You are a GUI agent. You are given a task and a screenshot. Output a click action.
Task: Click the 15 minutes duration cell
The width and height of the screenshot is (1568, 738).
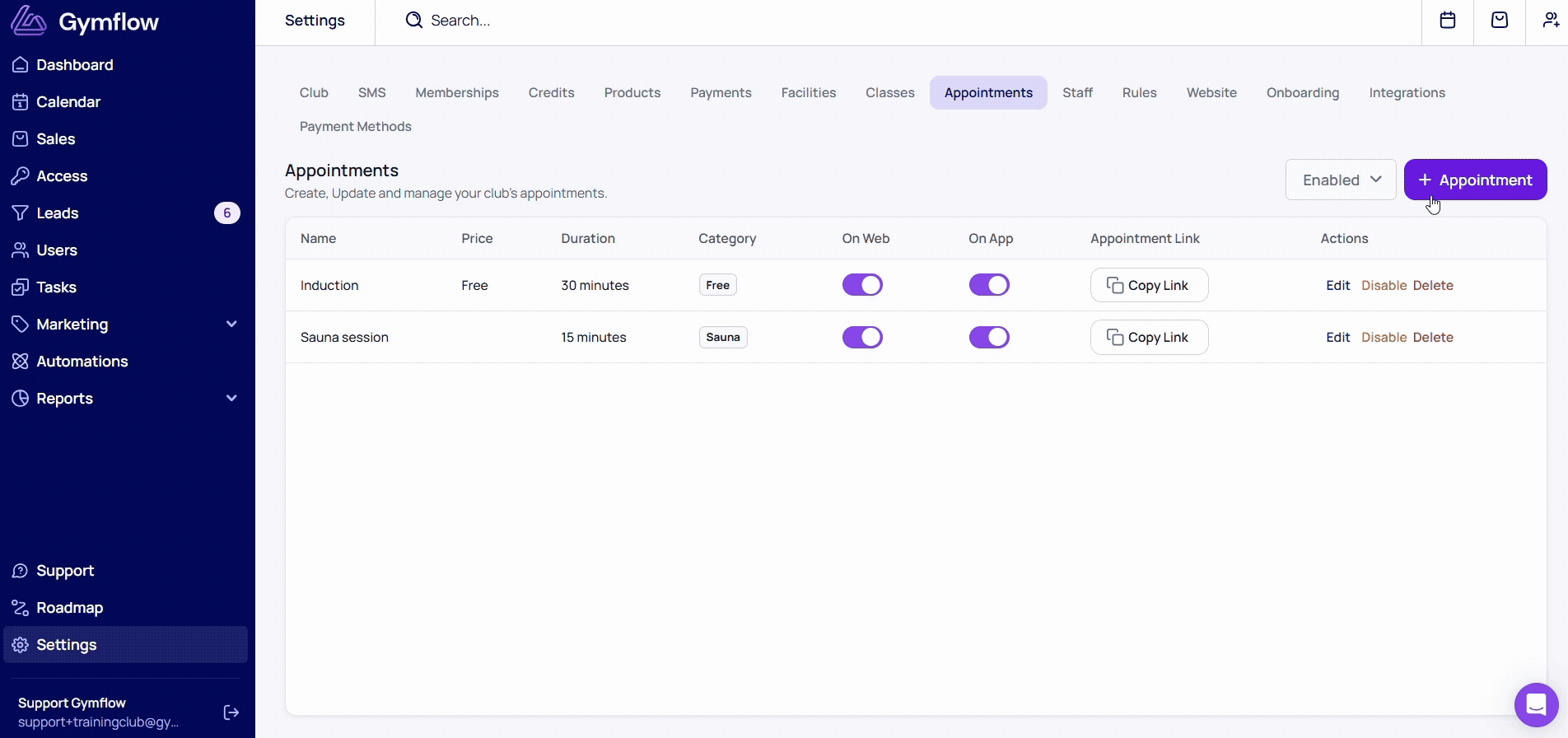click(594, 337)
